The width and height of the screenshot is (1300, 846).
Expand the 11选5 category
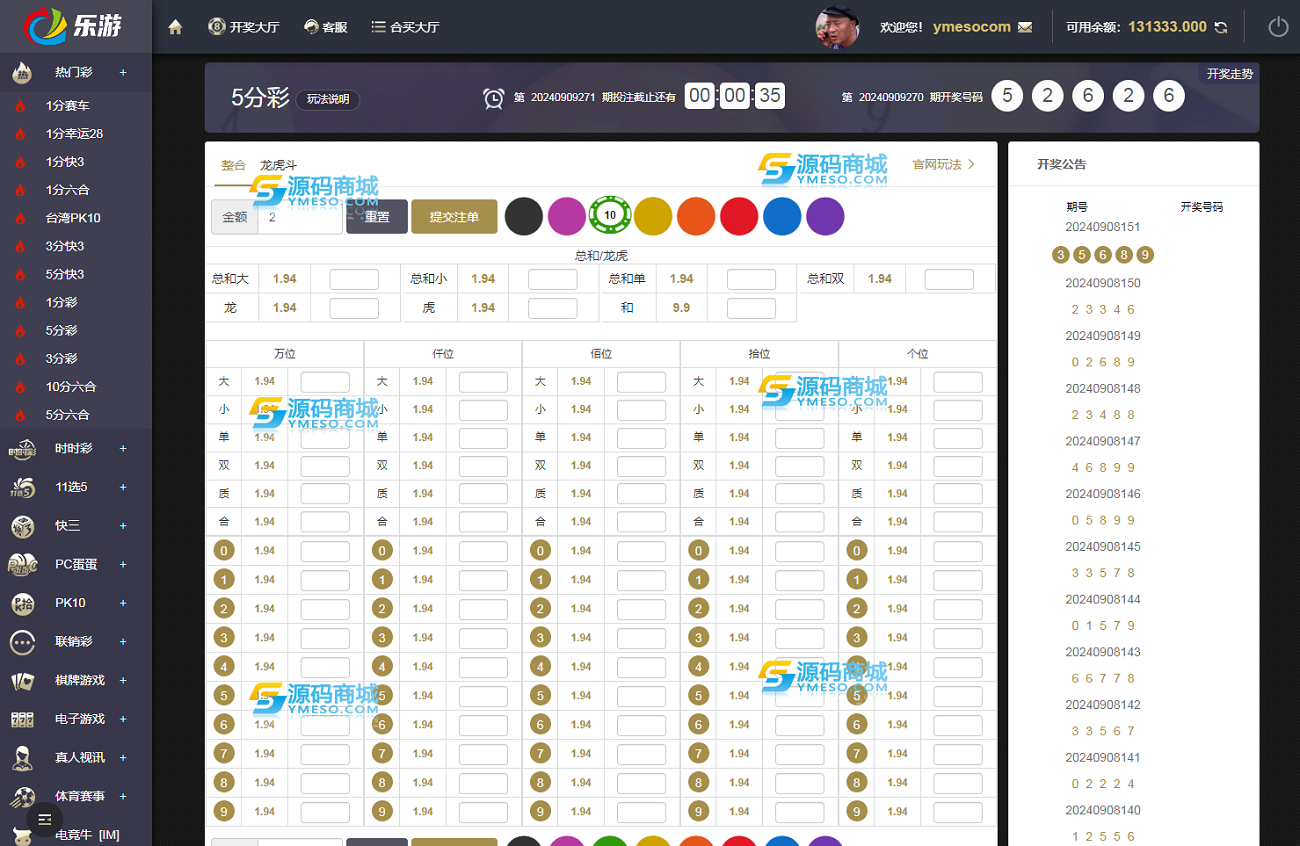[x=123, y=487]
